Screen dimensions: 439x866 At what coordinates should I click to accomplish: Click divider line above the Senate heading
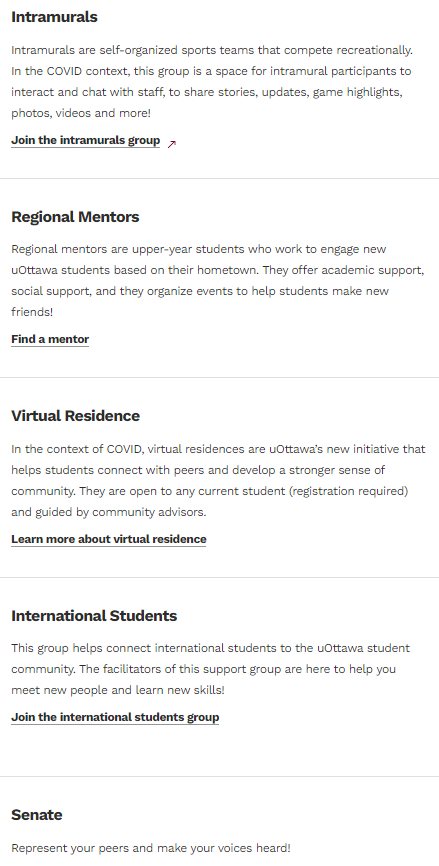219,777
